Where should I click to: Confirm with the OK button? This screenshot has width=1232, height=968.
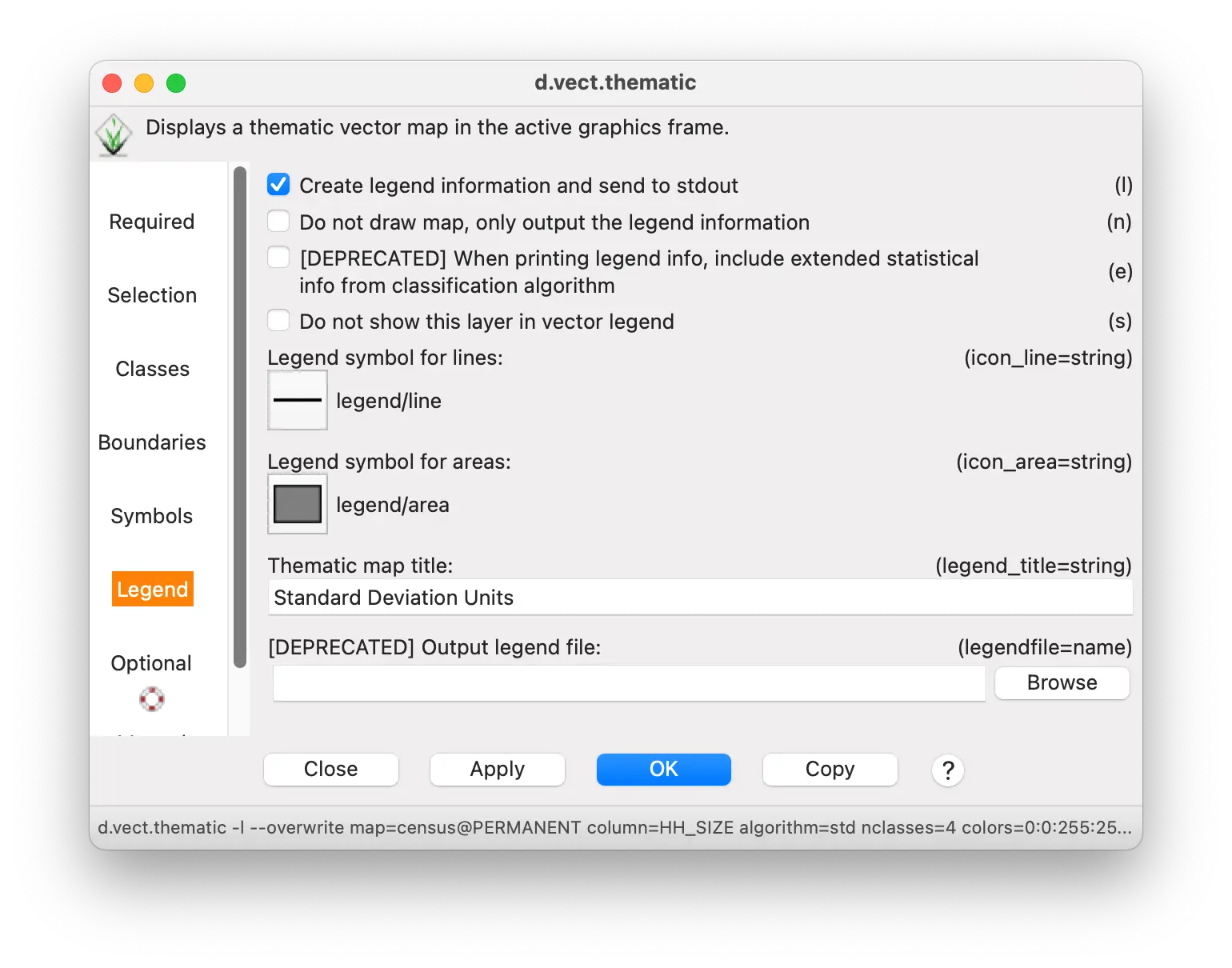click(663, 769)
